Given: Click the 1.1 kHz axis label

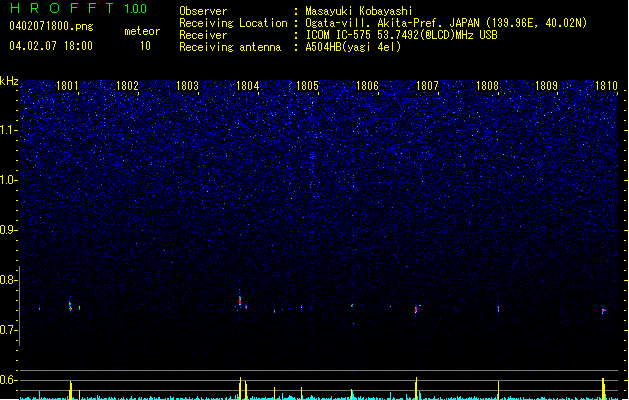Looking at the screenshot, I should [x=8, y=130].
